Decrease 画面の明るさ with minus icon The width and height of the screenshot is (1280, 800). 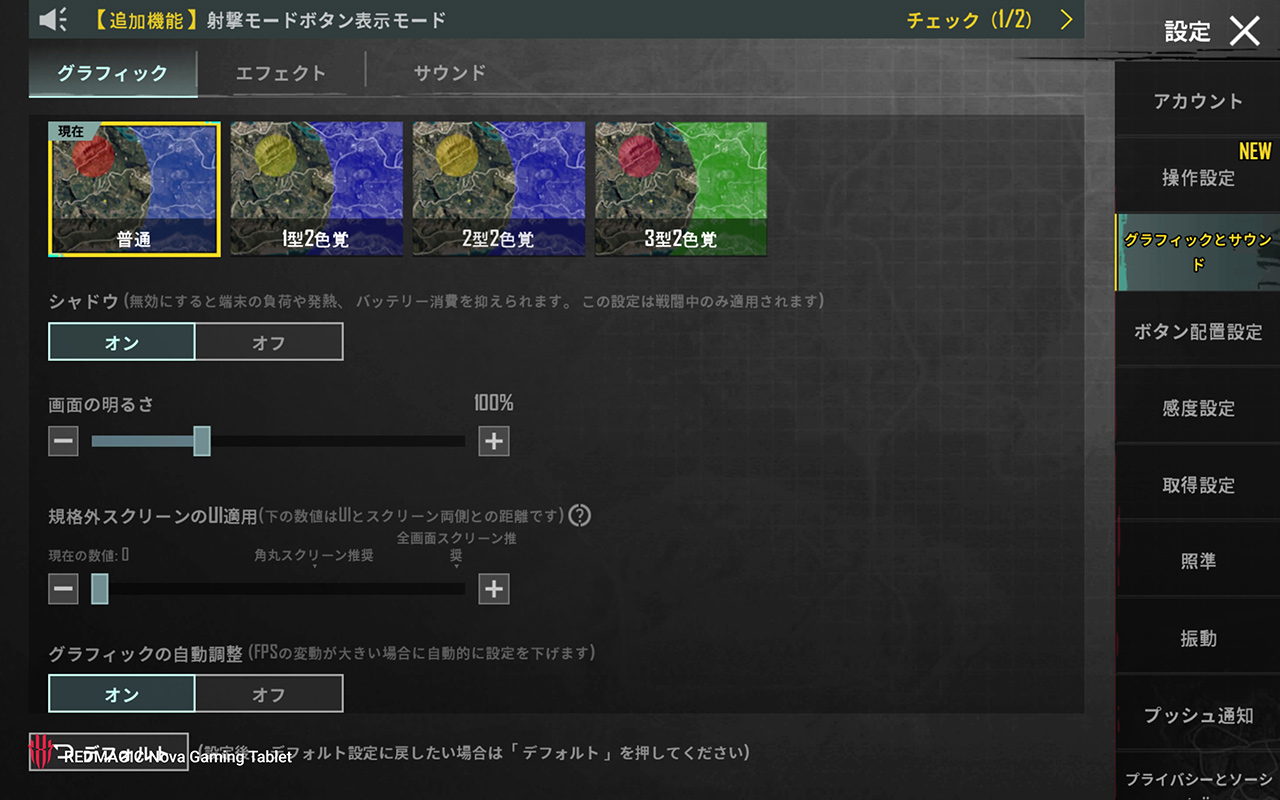click(x=63, y=441)
